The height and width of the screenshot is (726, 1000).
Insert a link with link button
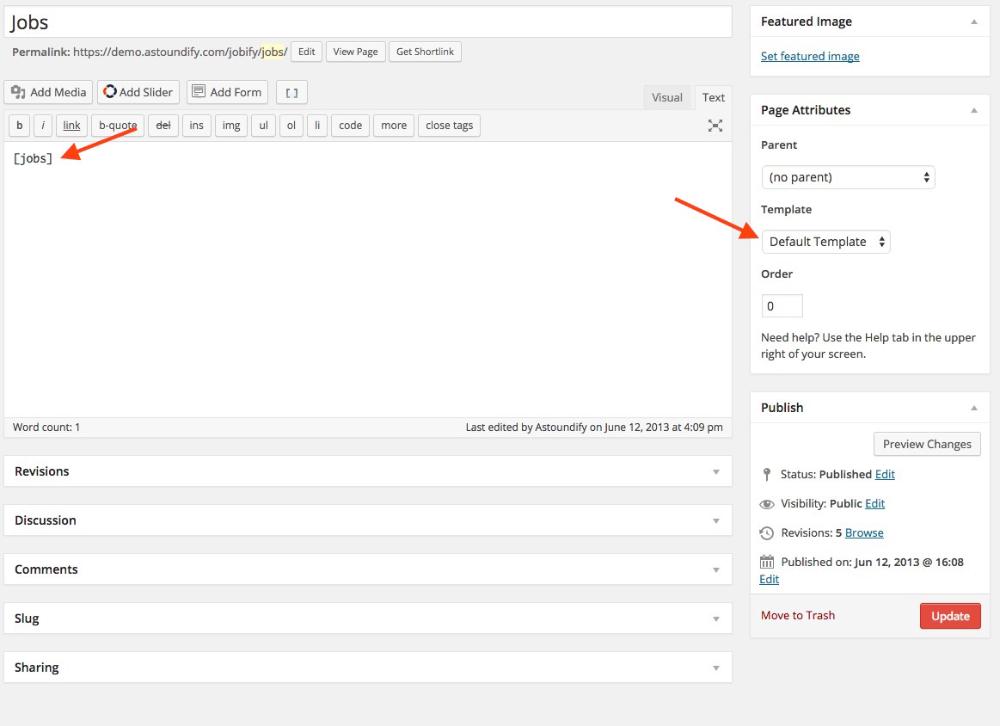(71, 125)
